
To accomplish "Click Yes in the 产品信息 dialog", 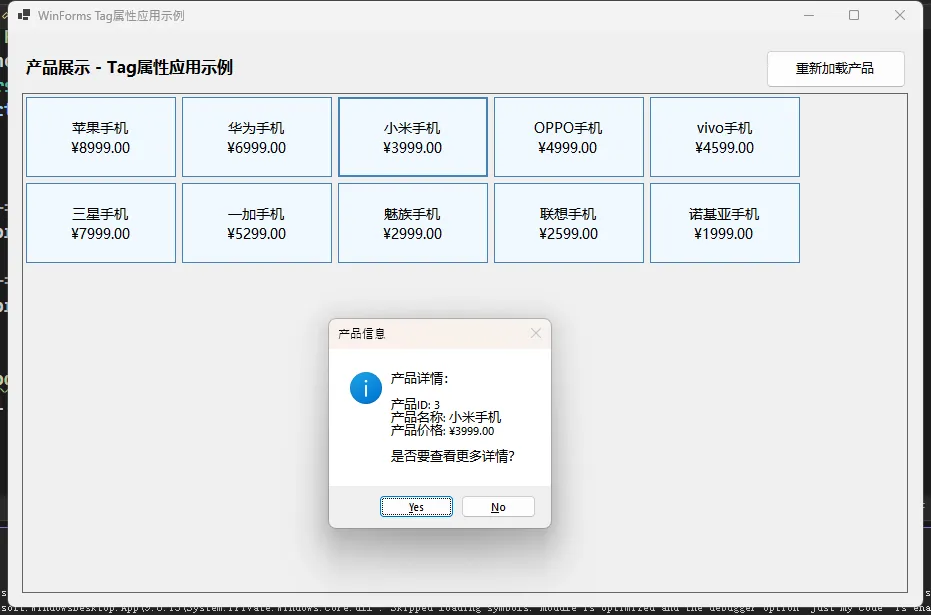I will (x=416, y=507).
